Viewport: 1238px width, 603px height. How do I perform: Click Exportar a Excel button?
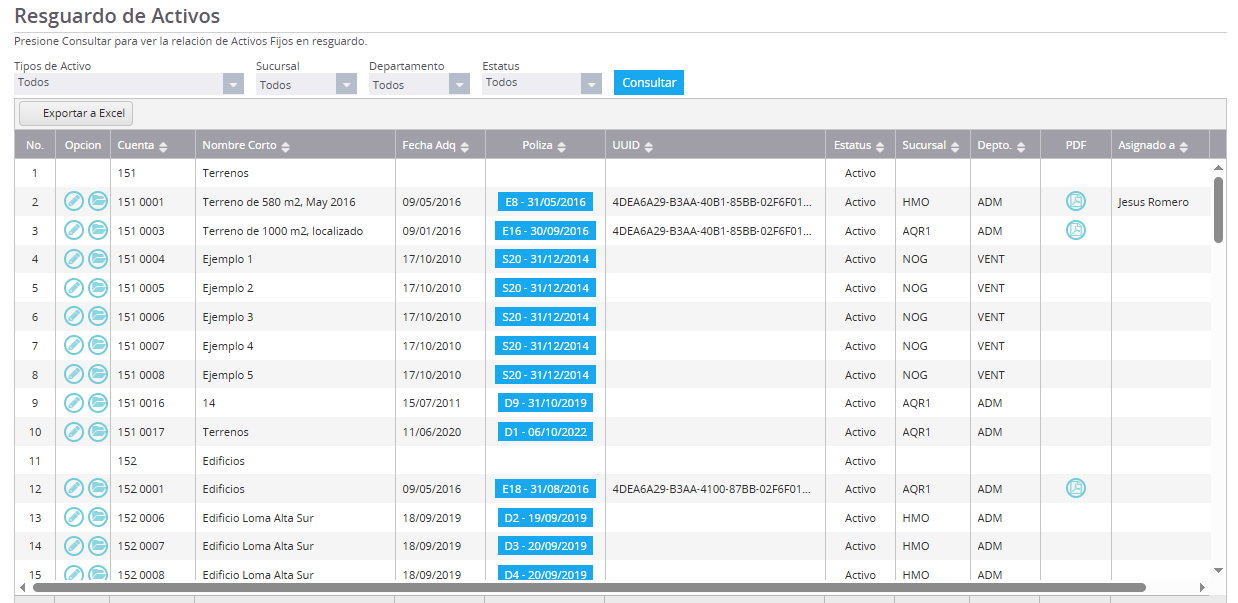[x=76, y=114]
